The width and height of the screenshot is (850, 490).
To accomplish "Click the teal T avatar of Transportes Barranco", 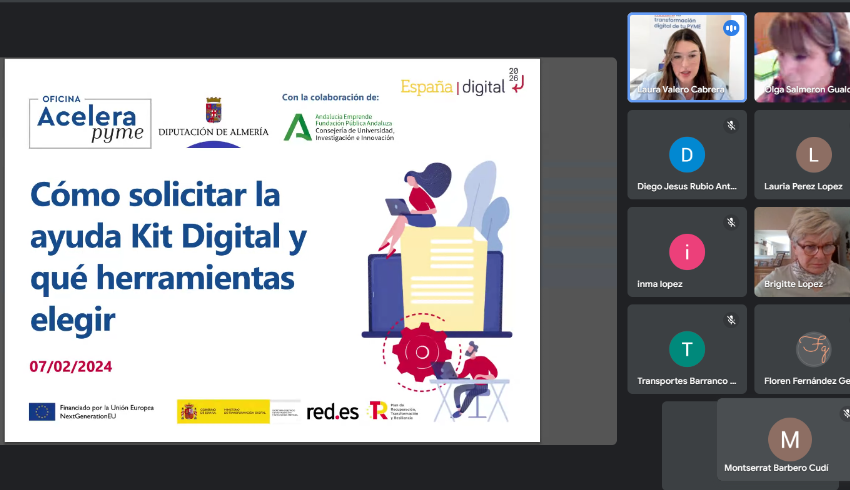I will pos(687,349).
